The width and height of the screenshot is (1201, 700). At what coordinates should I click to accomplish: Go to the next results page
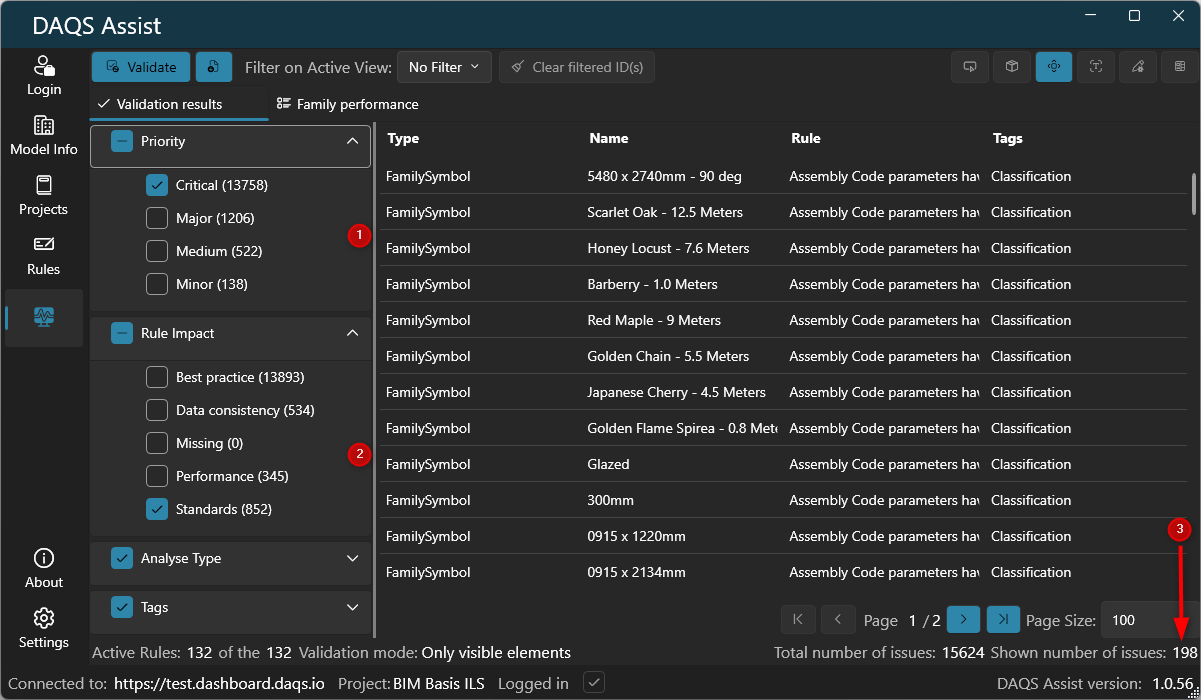(962, 620)
